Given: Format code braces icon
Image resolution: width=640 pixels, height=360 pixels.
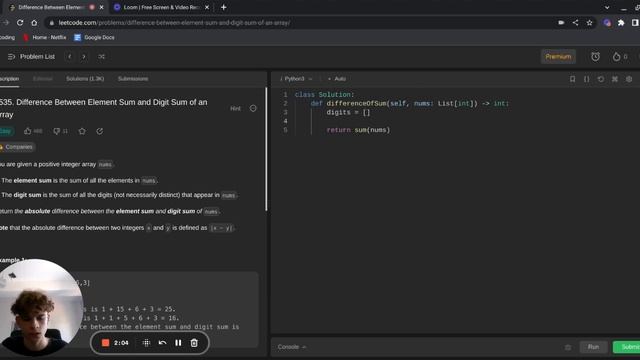Looking at the screenshot, I should coord(587,79).
